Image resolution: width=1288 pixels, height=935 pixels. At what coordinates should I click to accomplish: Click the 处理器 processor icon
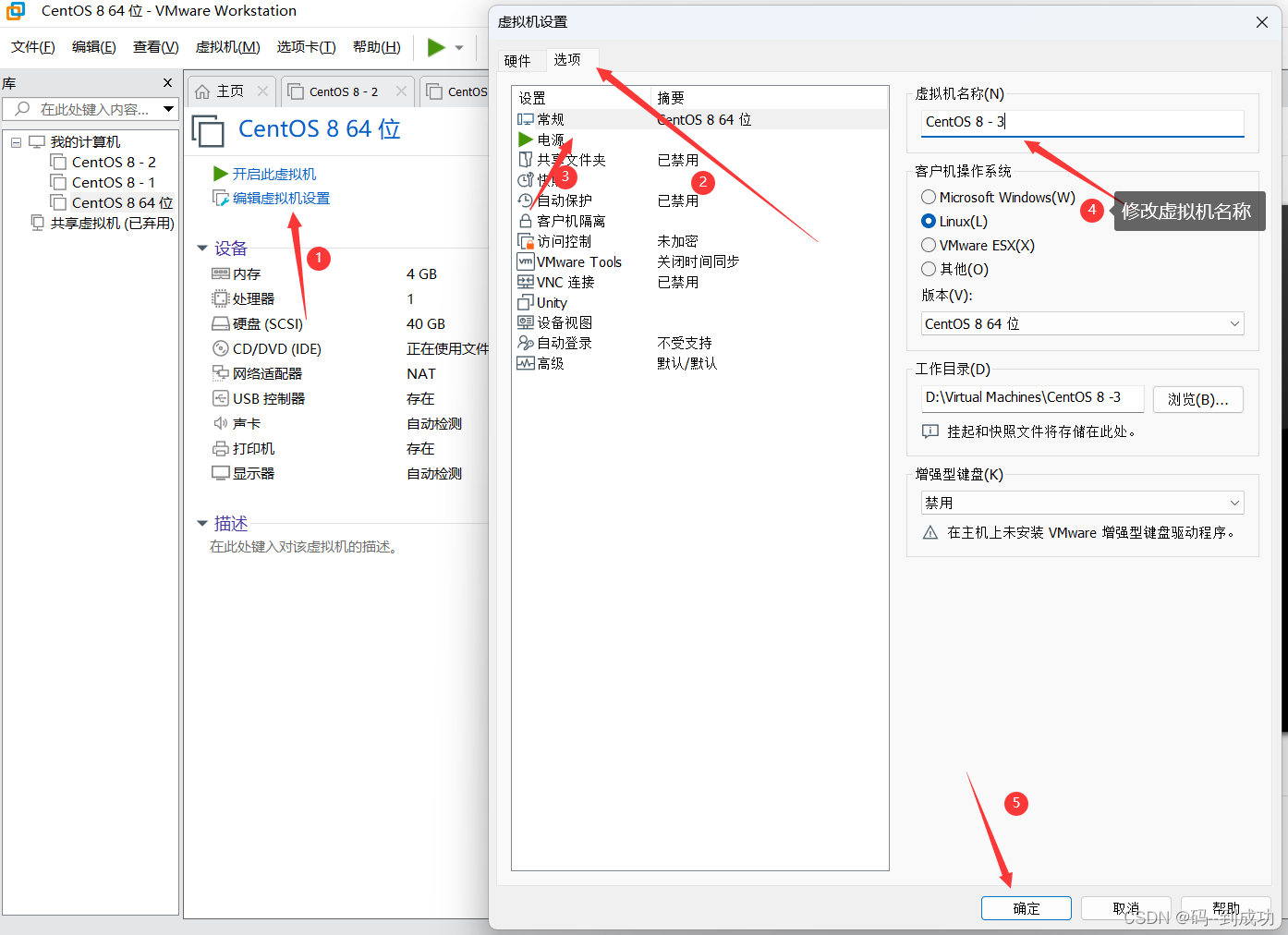(221, 298)
